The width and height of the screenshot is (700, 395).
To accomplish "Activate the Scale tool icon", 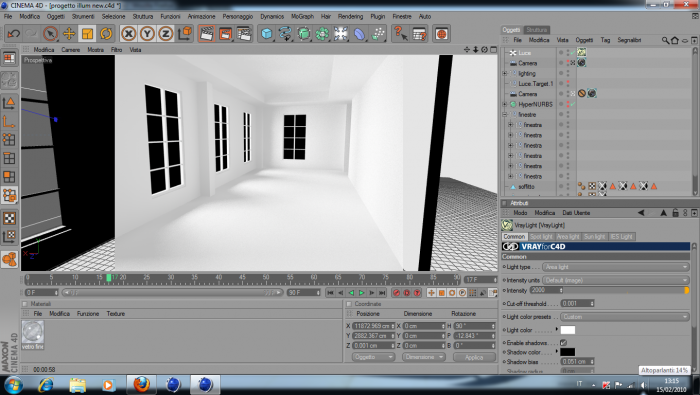I will [87, 33].
